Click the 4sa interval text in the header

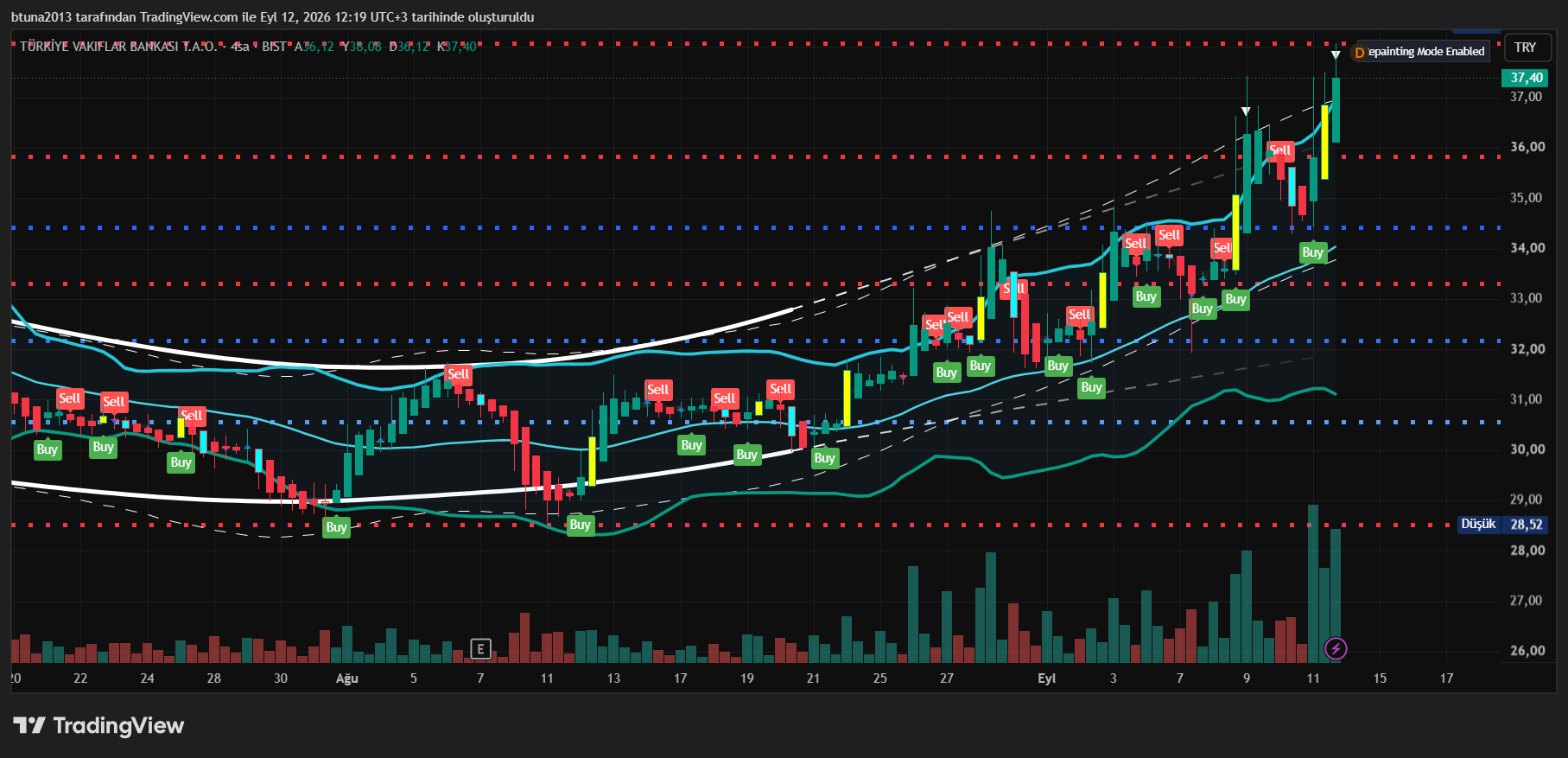click(x=240, y=47)
